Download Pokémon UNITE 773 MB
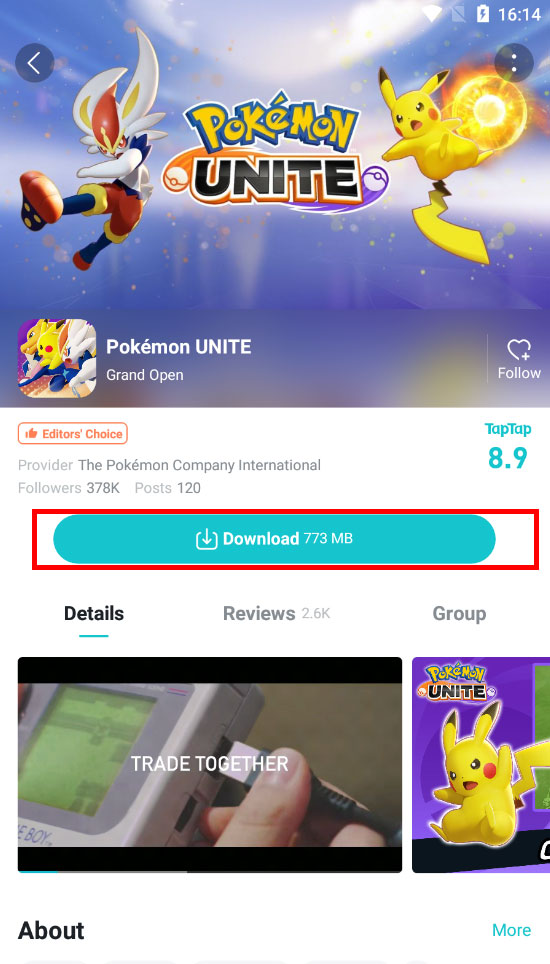Screen dimensions: 550x964 click(x=274, y=539)
